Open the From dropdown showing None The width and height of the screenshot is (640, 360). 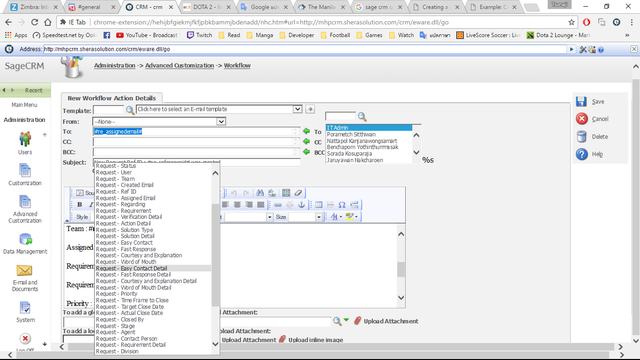pyautogui.click(x=221, y=121)
